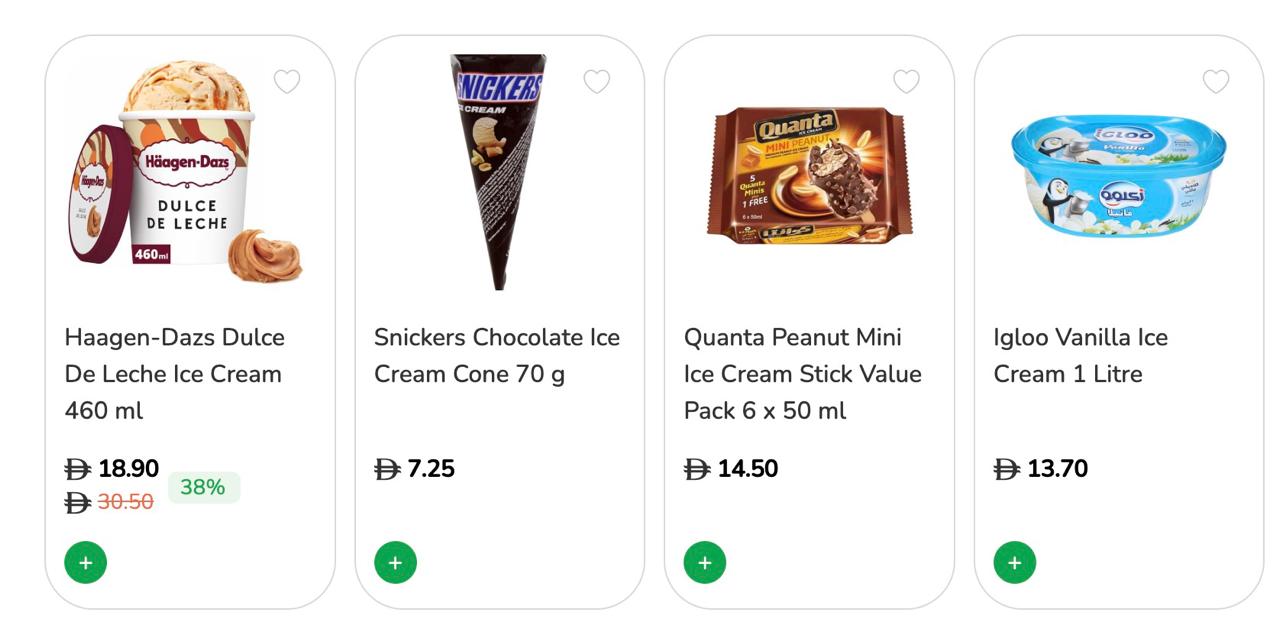The width and height of the screenshot is (1280, 642).
Task: Toggle wishlist heart on Snickers cone
Action: (597, 81)
